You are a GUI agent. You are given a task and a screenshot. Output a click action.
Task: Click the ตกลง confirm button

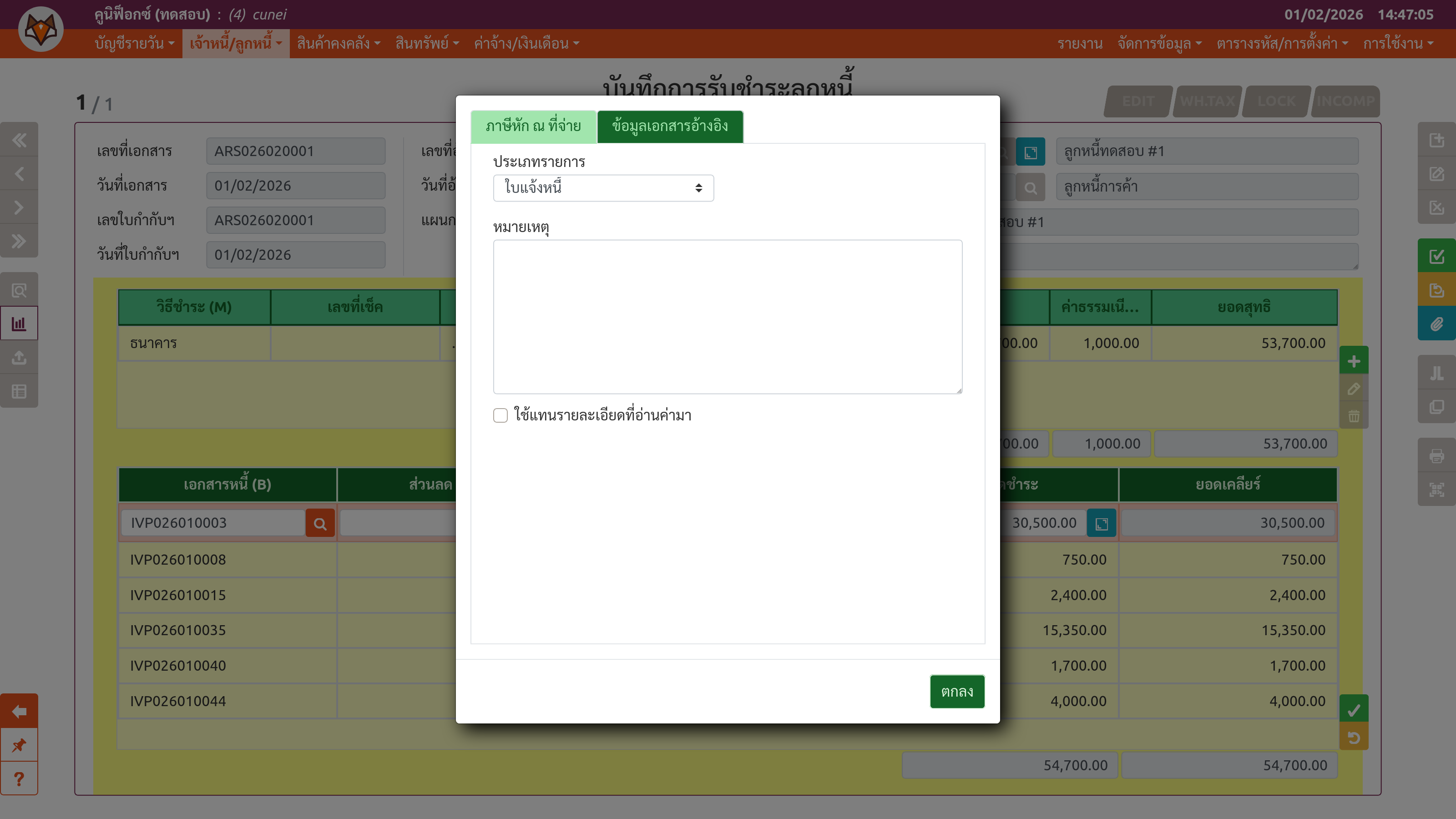point(956,691)
